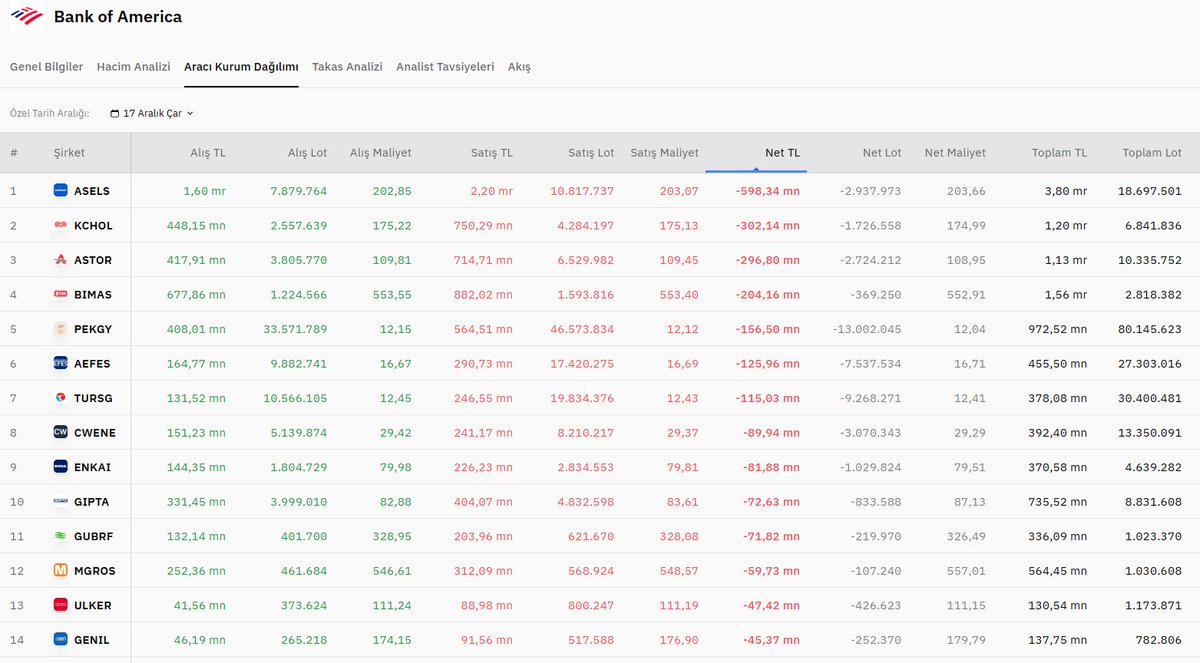
Task: Switch to the Hacim Analizi tab
Action: tap(134, 67)
